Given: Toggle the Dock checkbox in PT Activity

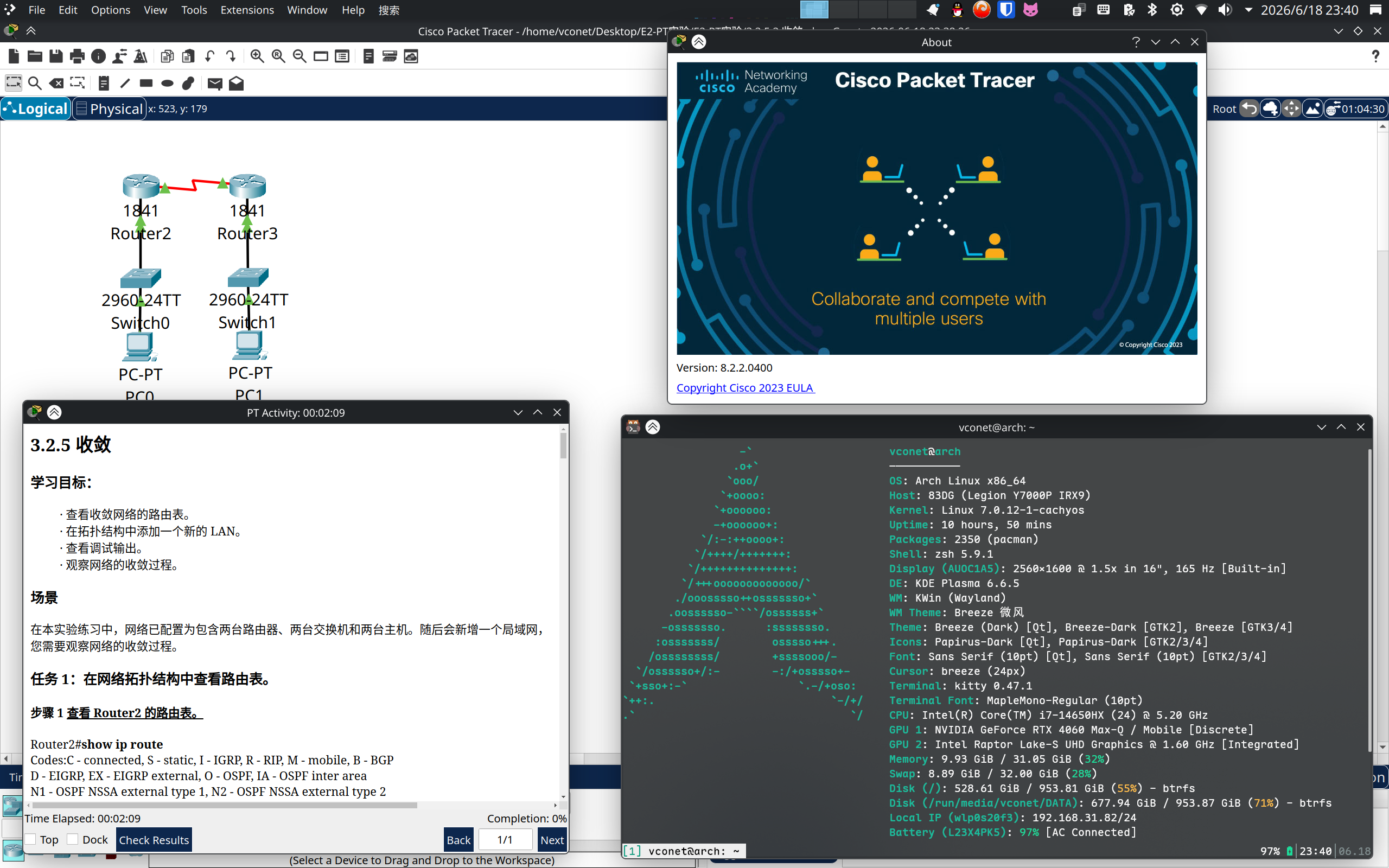Looking at the screenshot, I should tap(72, 839).
